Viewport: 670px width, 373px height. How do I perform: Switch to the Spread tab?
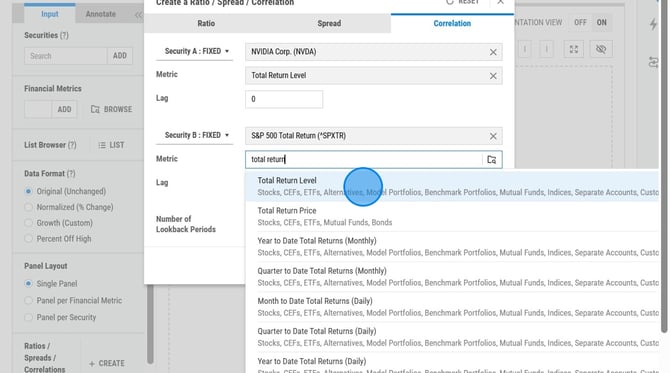pyautogui.click(x=329, y=23)
